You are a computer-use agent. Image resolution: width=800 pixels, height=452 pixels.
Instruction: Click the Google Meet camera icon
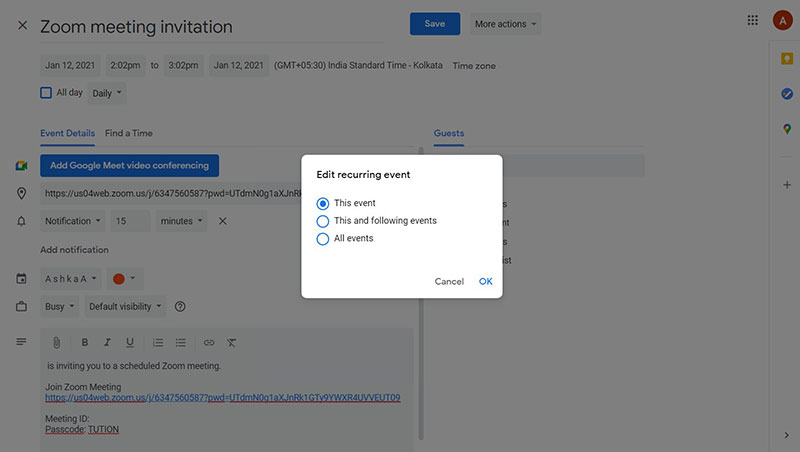(x=21, y=166)
